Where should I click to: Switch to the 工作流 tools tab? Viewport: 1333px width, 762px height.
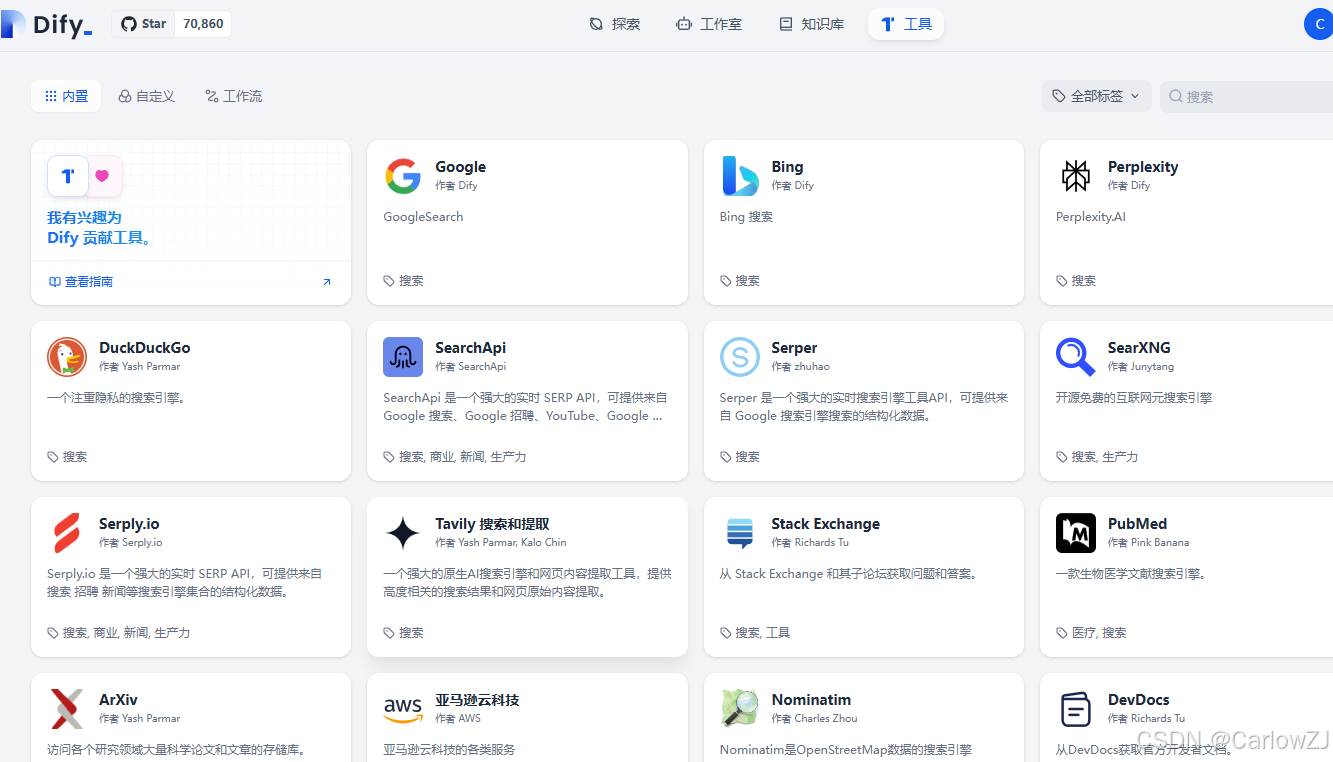[x=233, y=96]
